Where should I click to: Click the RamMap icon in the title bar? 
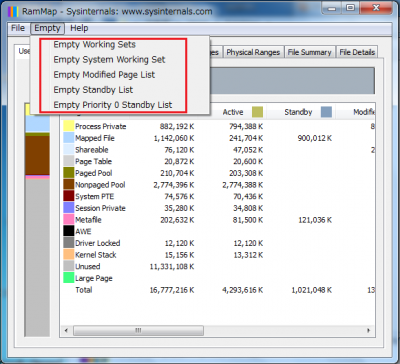[13, 11]
